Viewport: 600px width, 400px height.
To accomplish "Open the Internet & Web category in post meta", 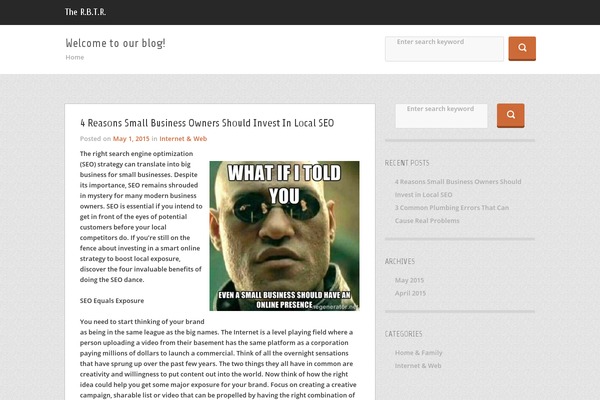I will click(183, 139).
